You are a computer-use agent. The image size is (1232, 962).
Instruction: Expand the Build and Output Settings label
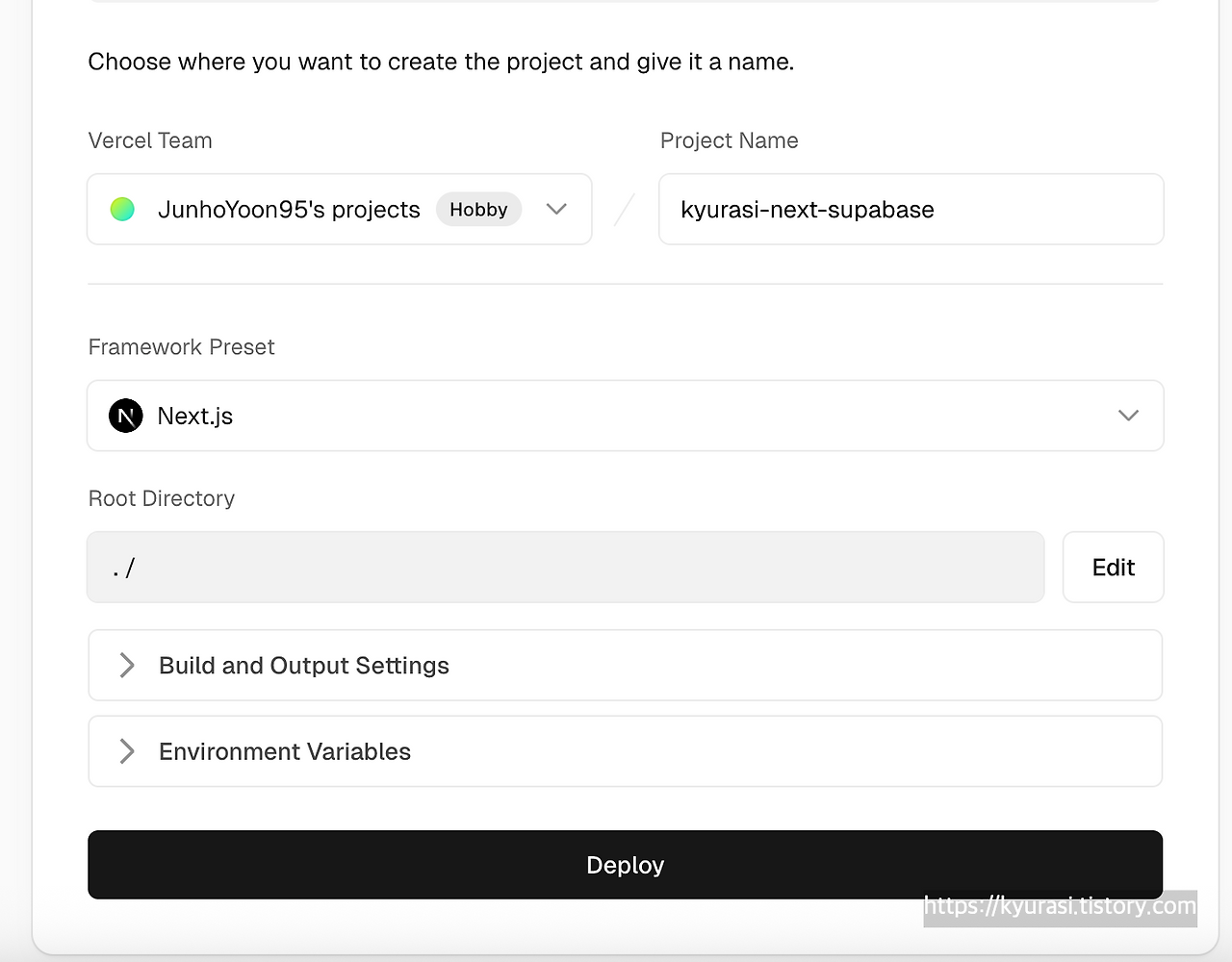point(304,666)
